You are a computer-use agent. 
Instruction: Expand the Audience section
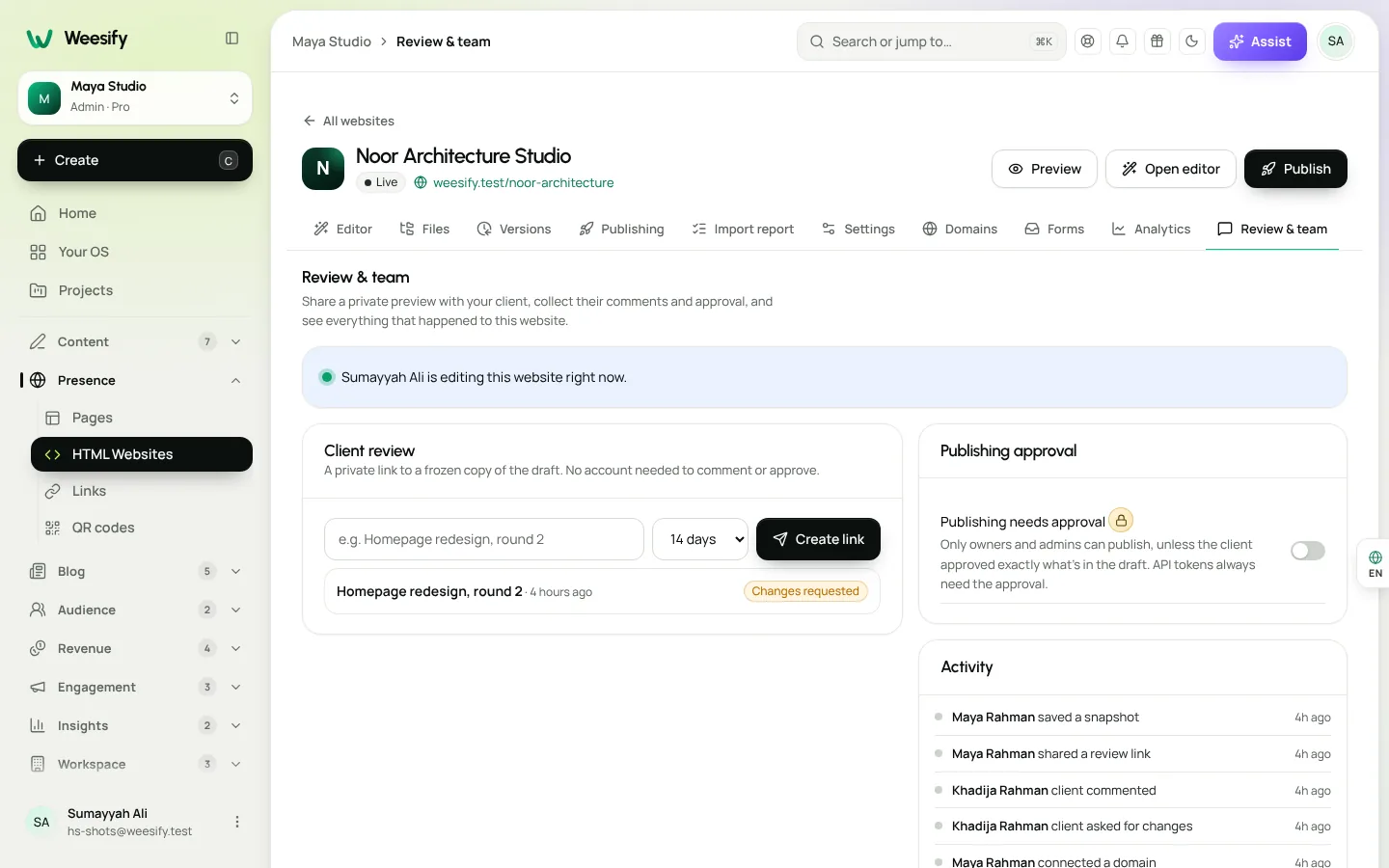[x=135, y=610]
